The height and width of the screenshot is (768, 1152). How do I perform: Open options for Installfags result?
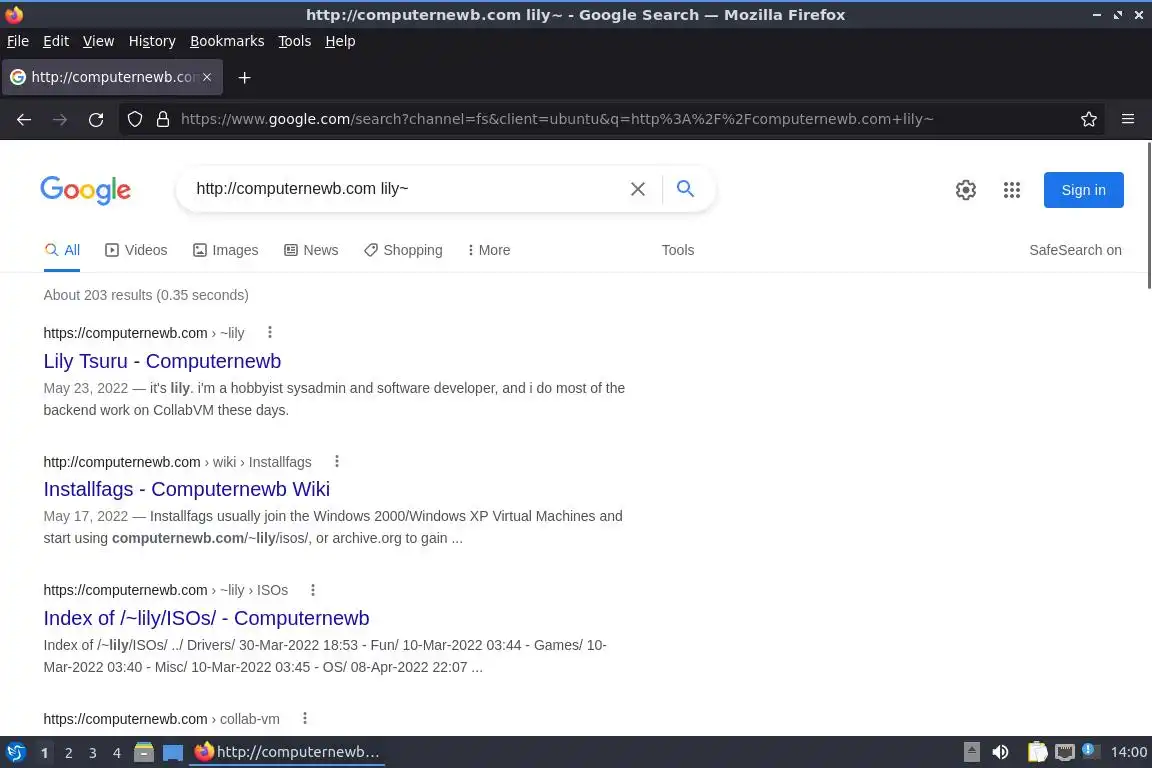[336, 462]
